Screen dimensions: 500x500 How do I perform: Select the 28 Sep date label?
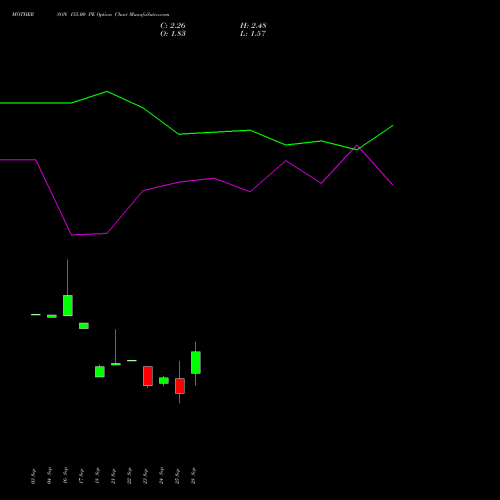coord(193,476)
